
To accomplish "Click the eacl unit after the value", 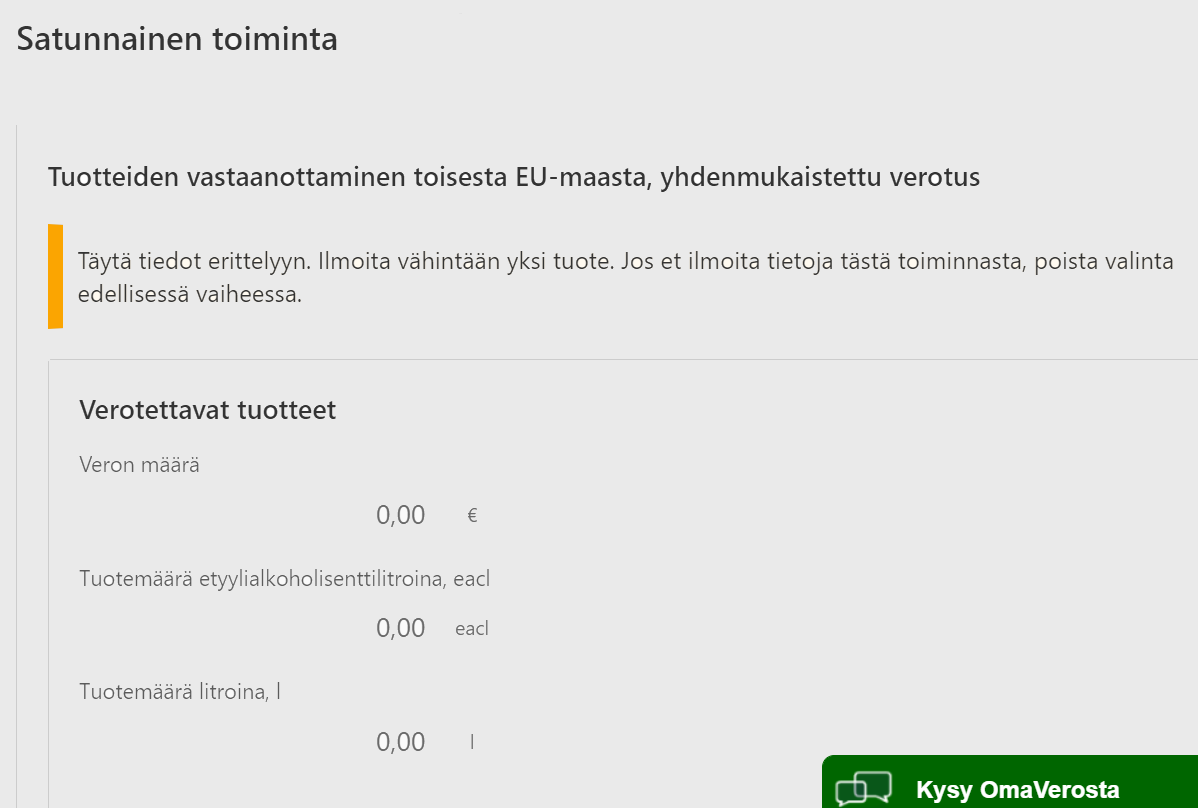I will pyautogui.click(x=472, y=629).
